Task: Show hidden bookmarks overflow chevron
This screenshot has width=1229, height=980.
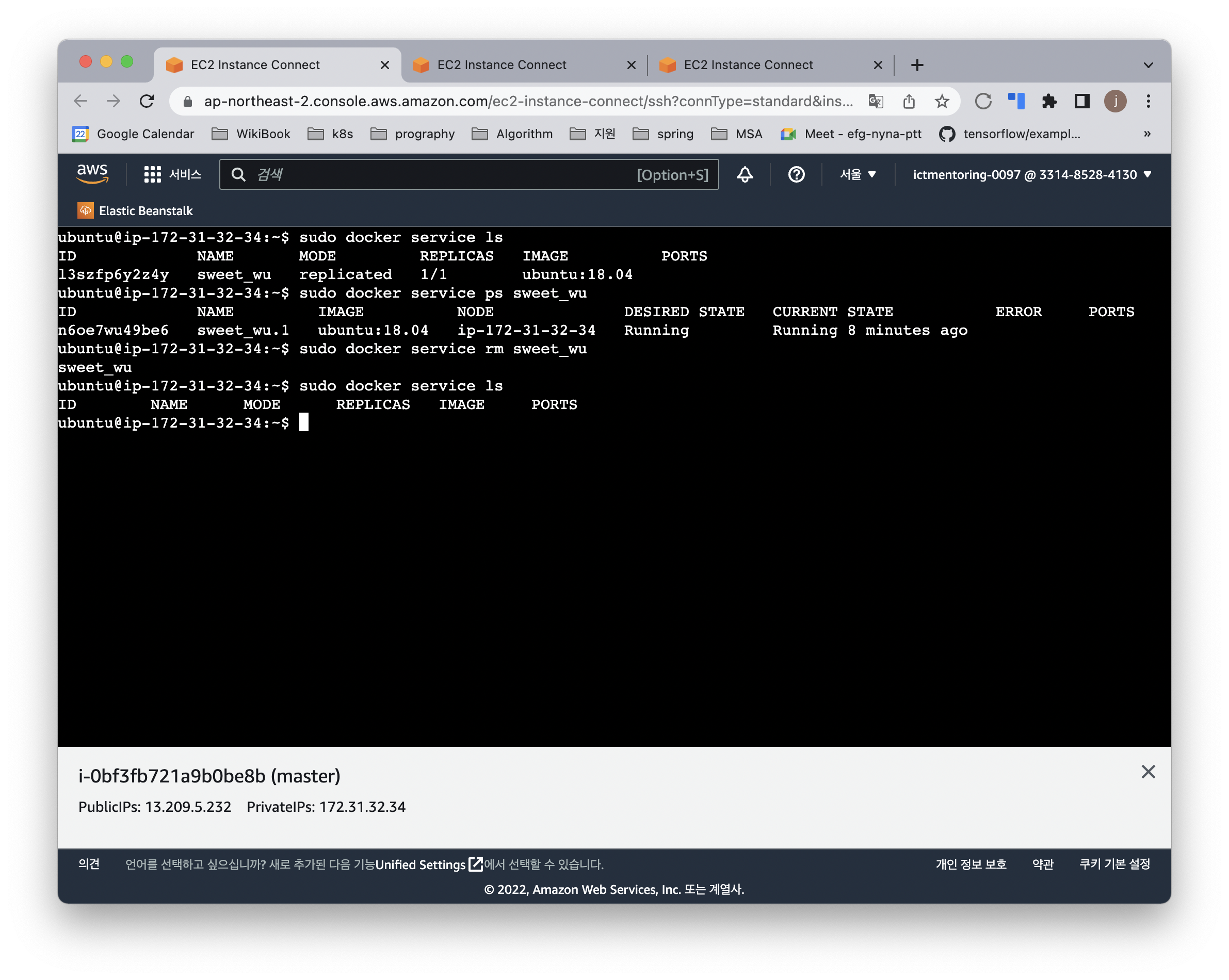Action: coord(1147,134)
